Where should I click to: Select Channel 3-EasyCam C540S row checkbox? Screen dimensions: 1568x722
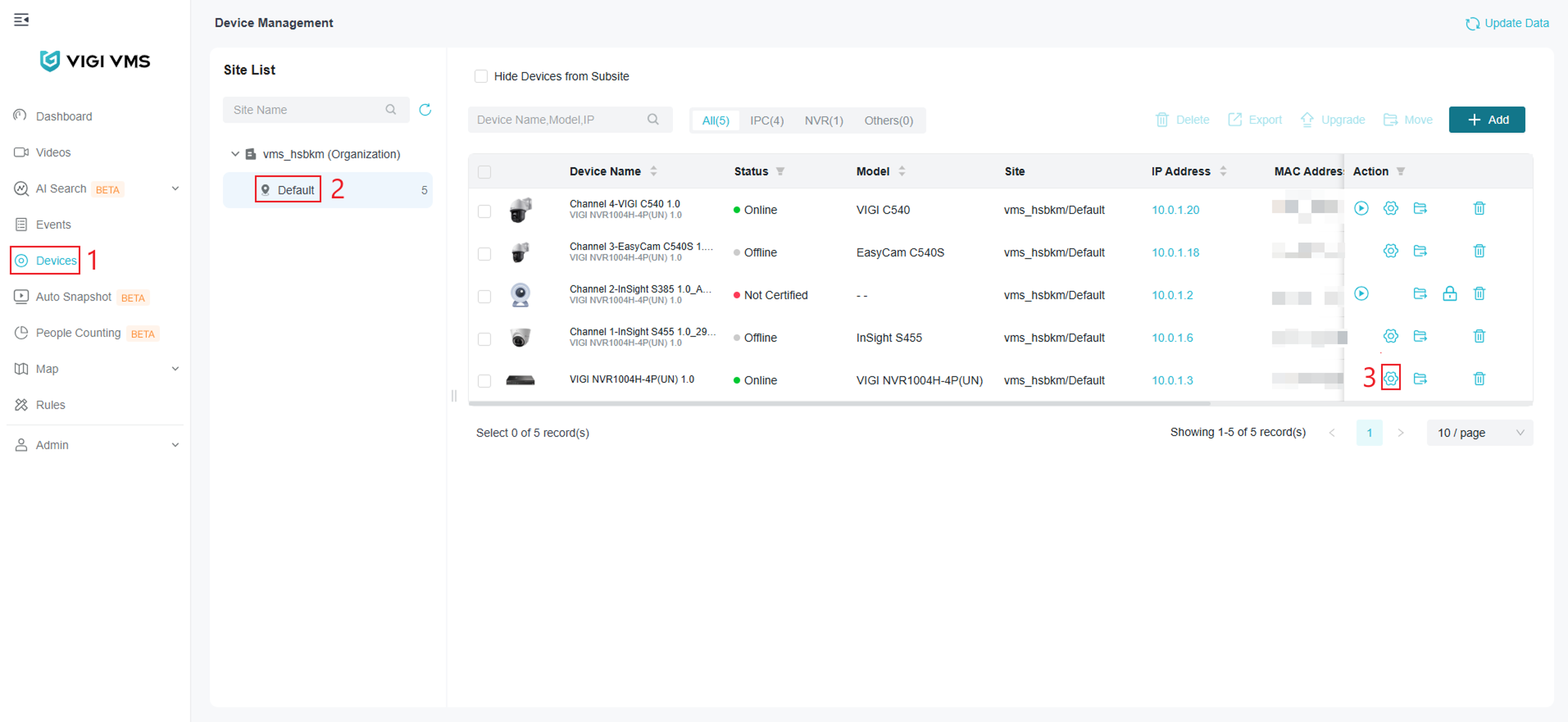(484, 253)
